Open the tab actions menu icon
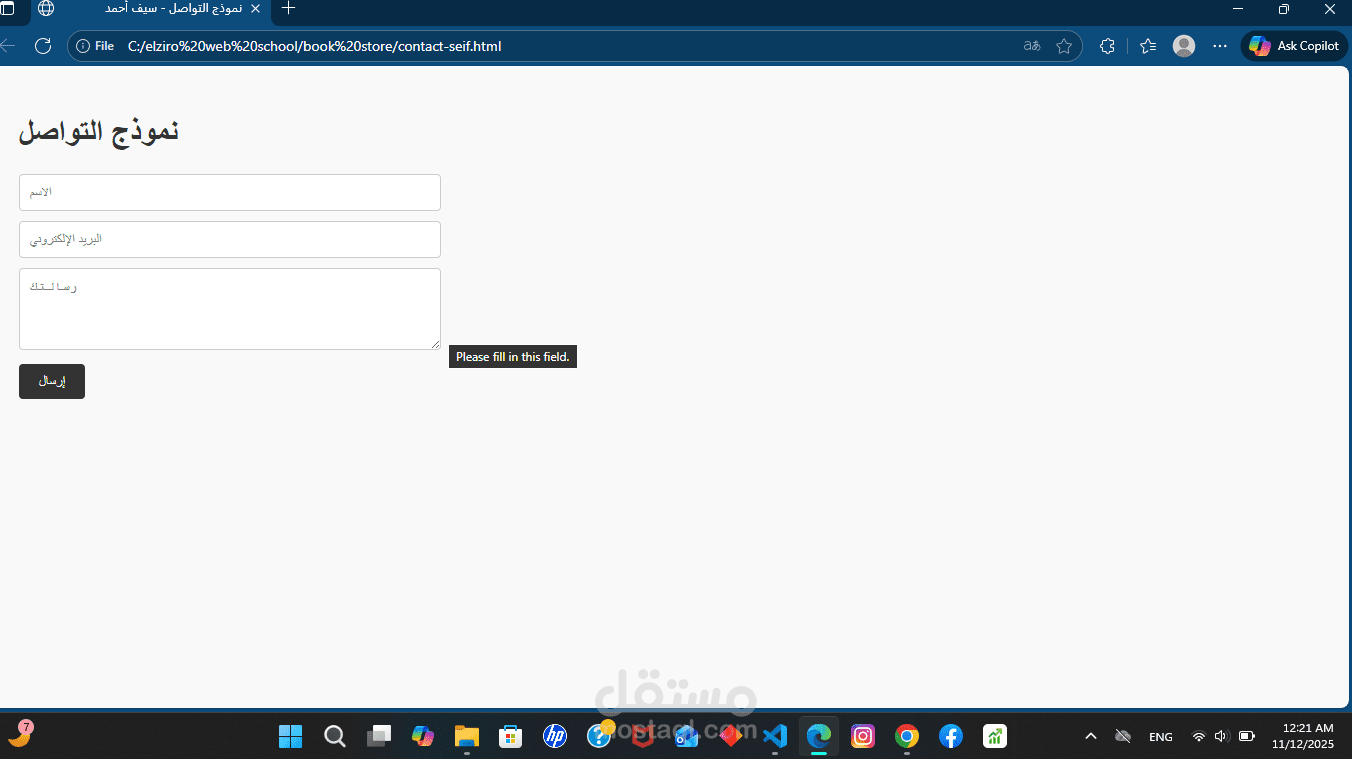Screen dimensions: 1352x759 7,9
